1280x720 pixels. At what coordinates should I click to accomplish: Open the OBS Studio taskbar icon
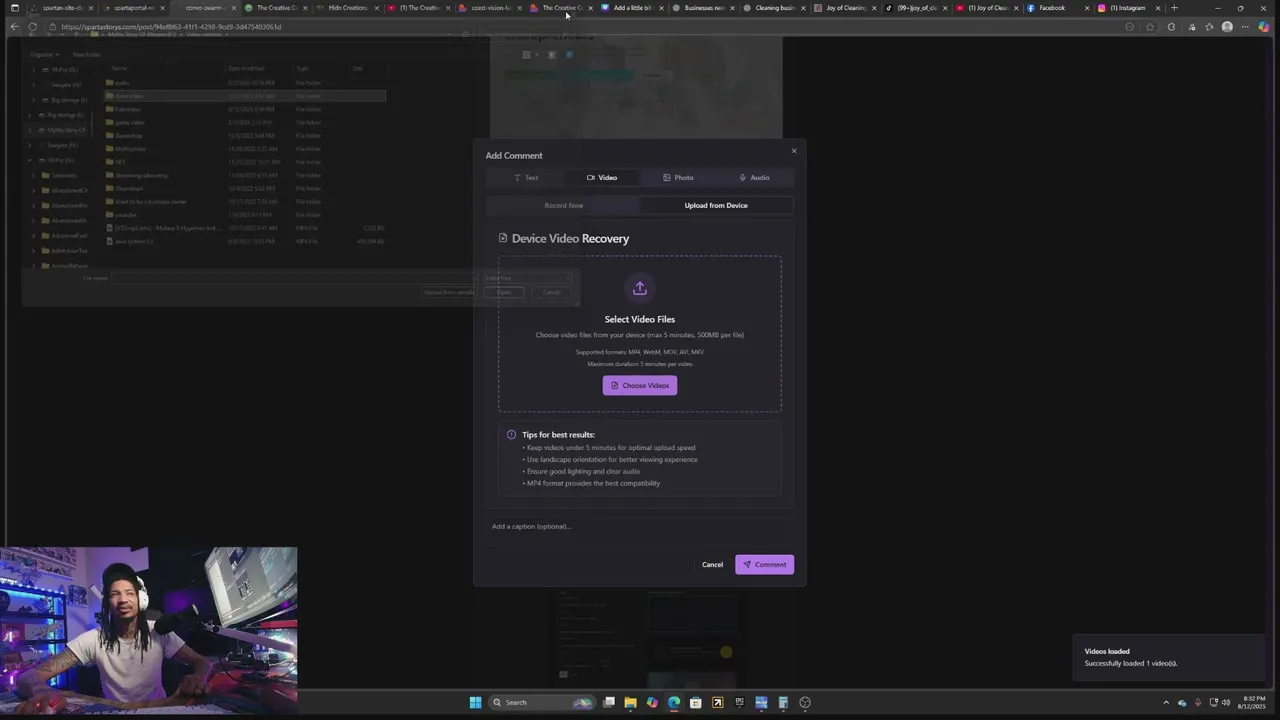pyautogui.click(x=805, y=702)
